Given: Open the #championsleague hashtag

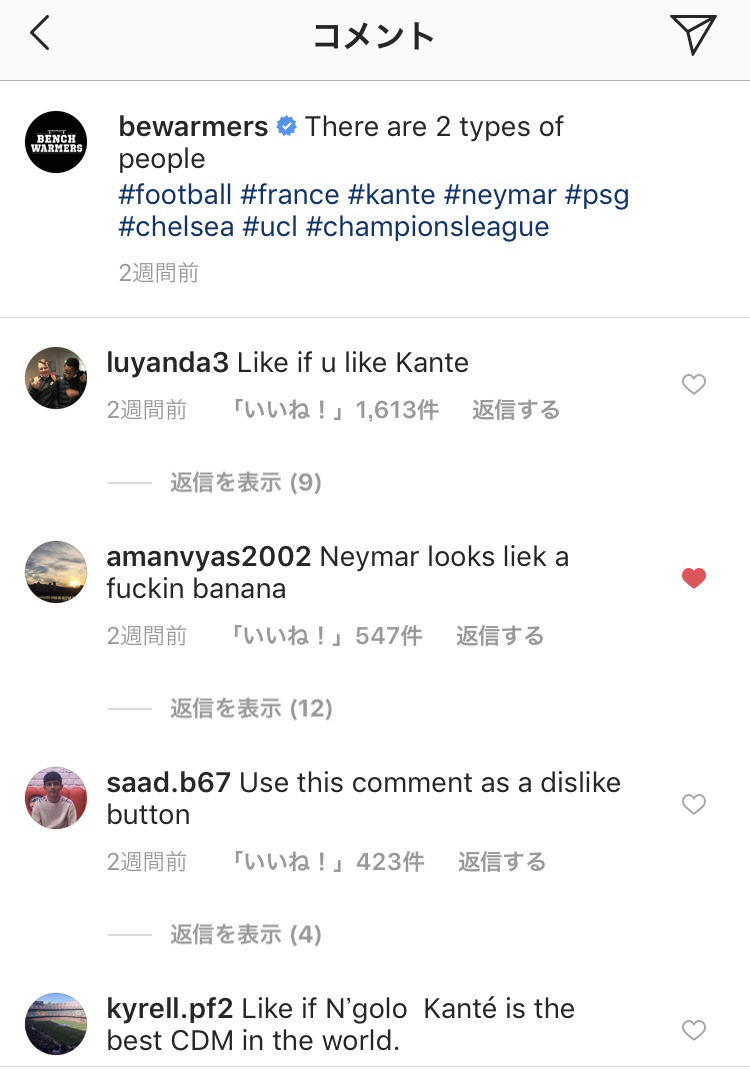Looking at the screenshot, I should (x=427, y=226).
